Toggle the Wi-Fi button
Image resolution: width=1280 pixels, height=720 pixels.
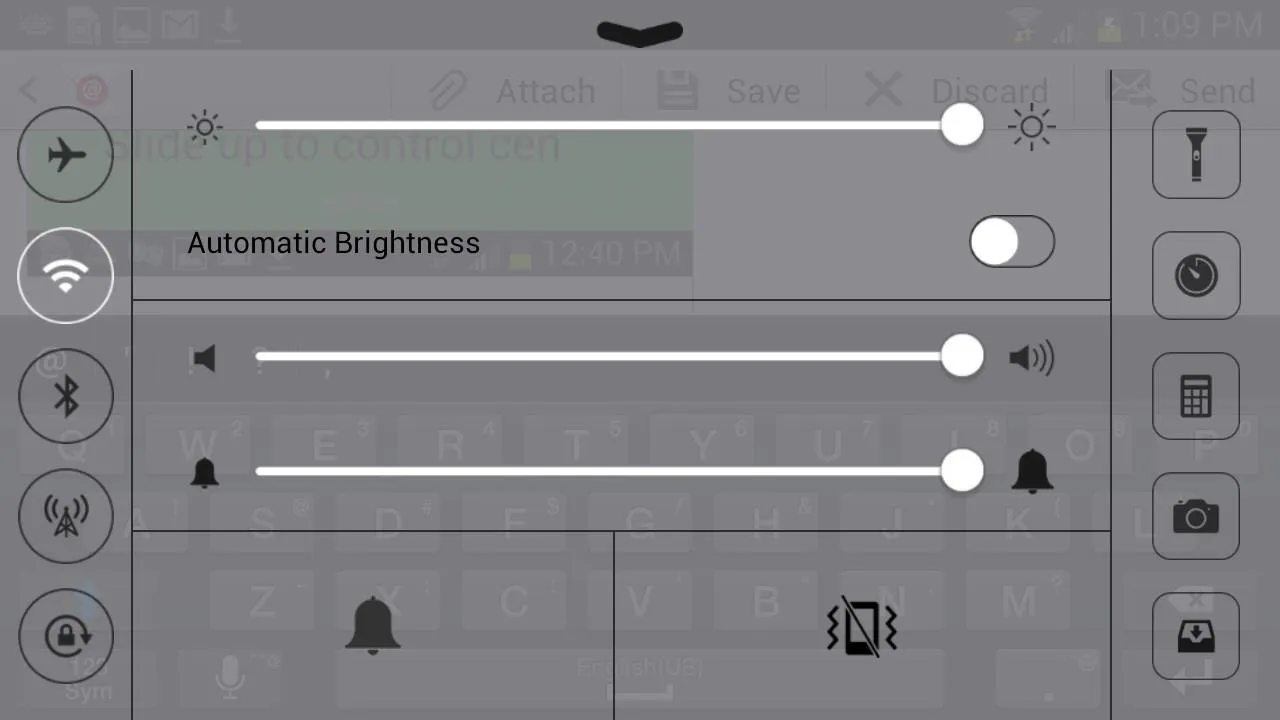coord(66,276)
